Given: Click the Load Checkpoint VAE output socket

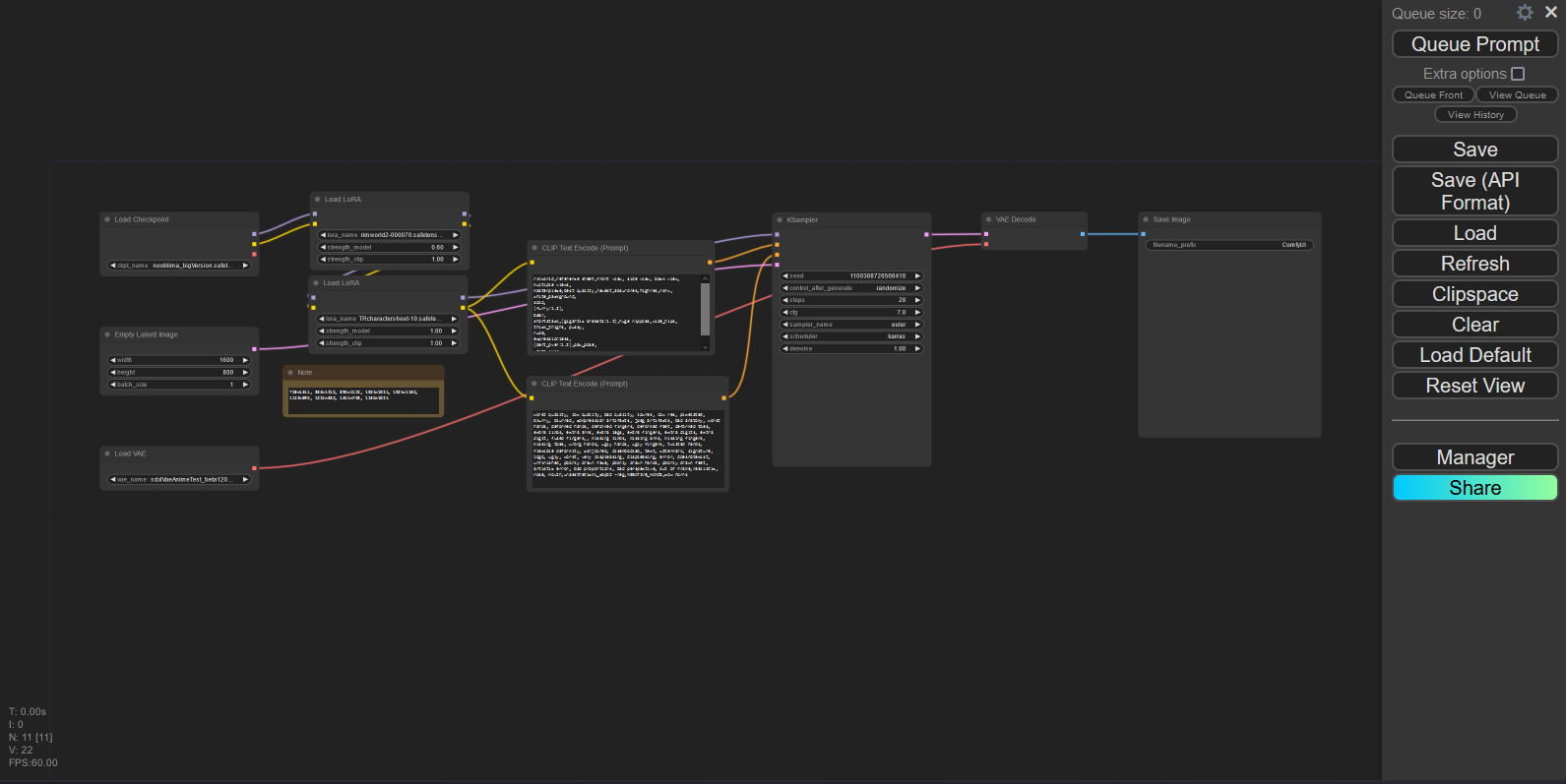Looking at the screenshot, I should click(x=254, y=254).
